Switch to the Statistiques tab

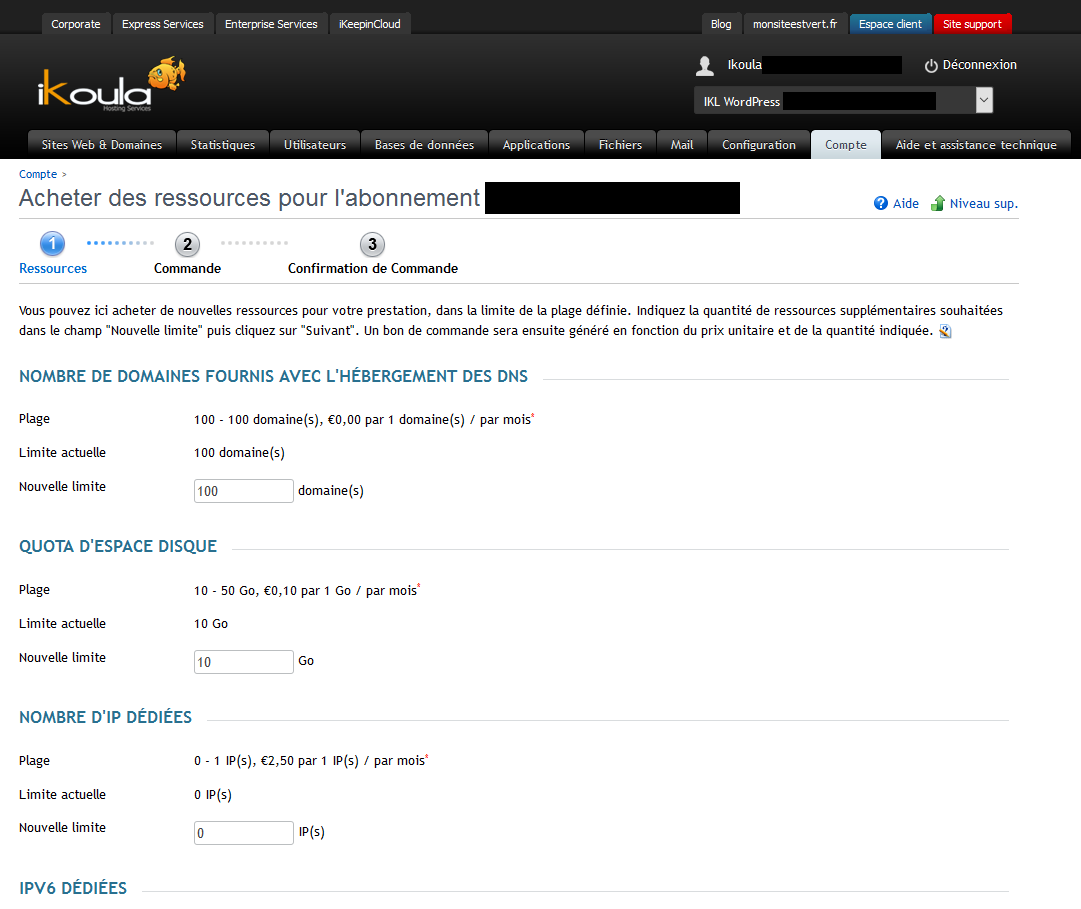click(x=222, y=144)
